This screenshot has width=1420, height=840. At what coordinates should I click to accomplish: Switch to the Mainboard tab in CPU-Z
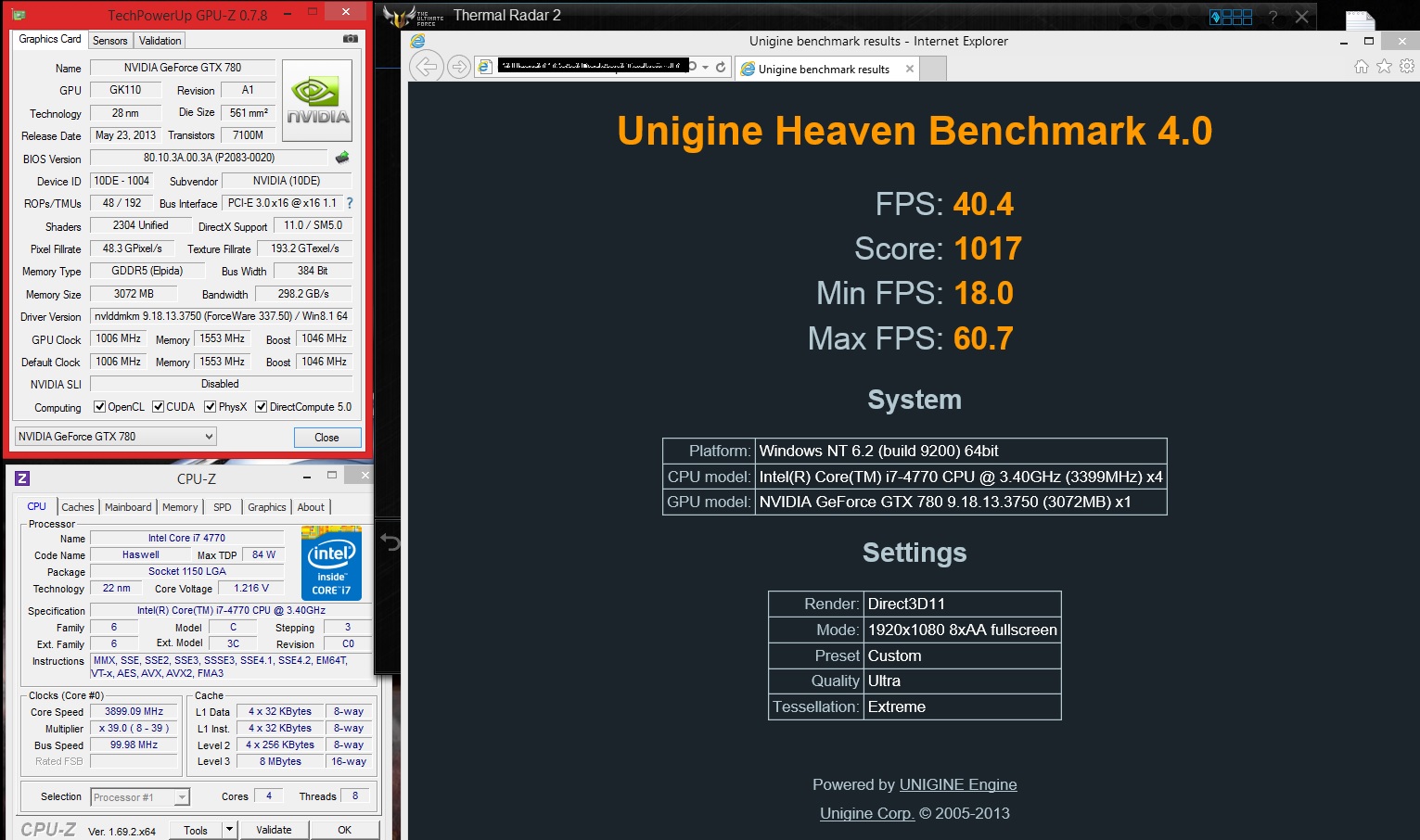click(128, 507)
